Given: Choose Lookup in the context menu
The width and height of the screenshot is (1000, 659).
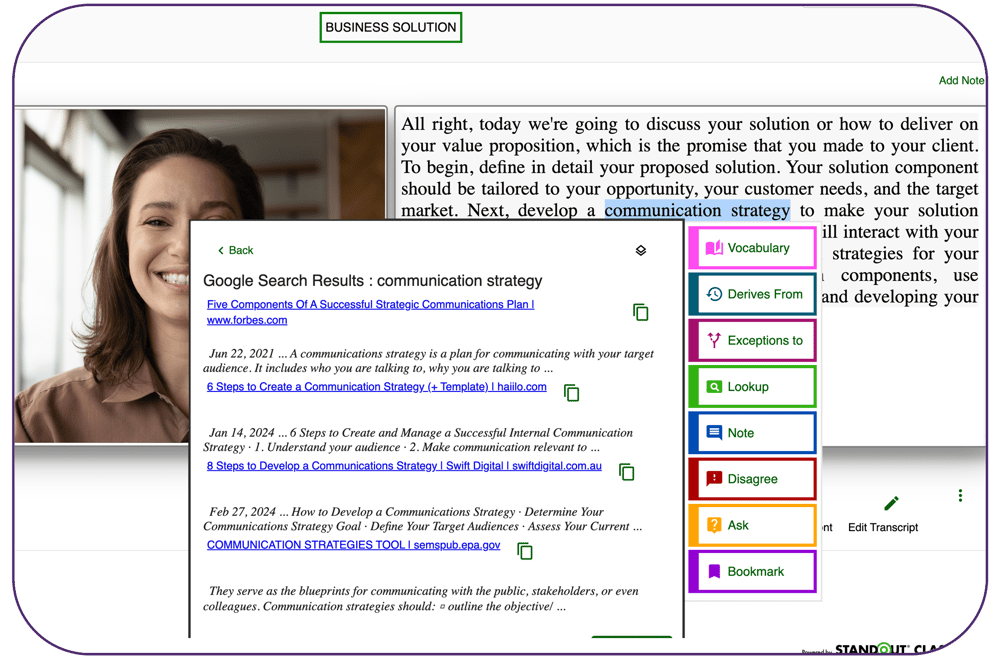Looking at the screenshot, I should point(753,387).
